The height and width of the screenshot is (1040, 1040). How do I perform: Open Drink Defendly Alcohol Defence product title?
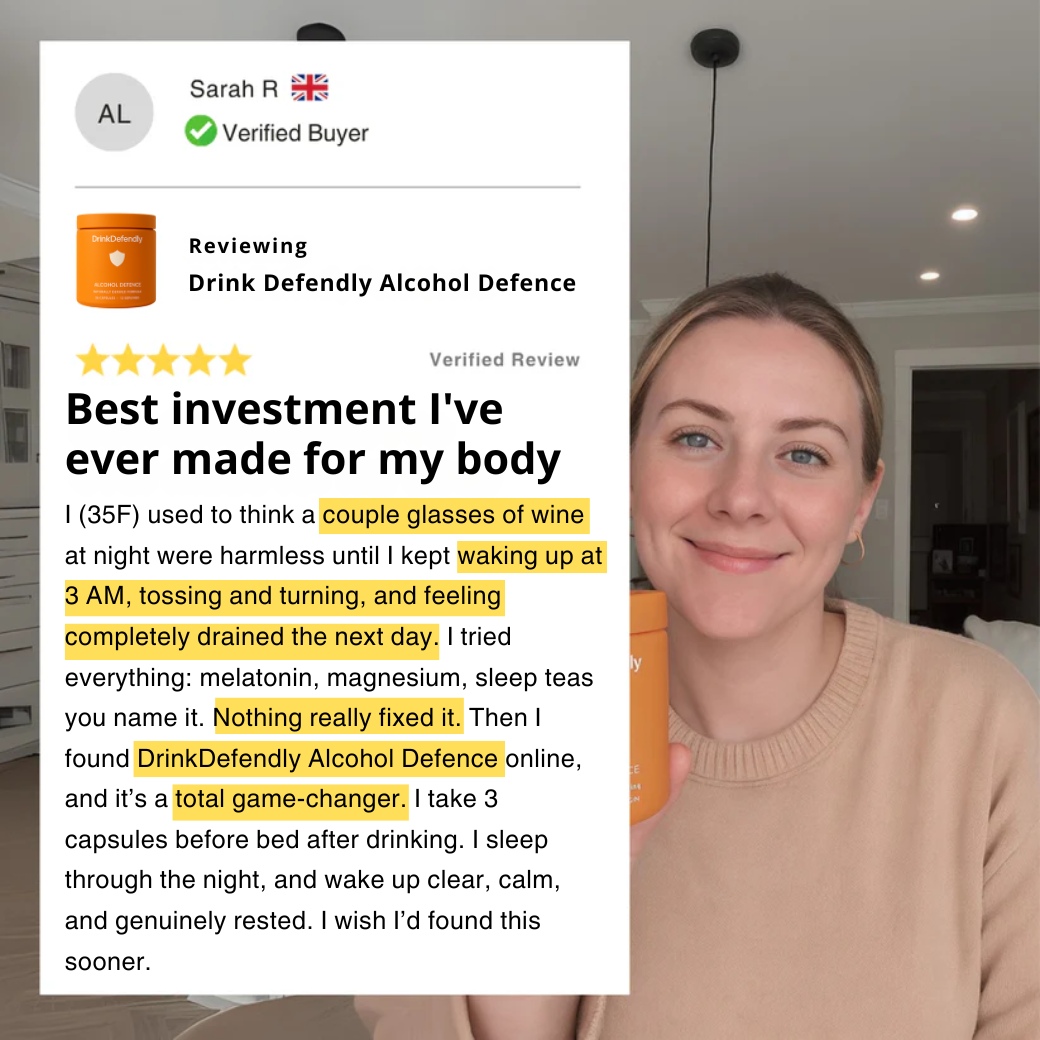(x=382, y=283)
